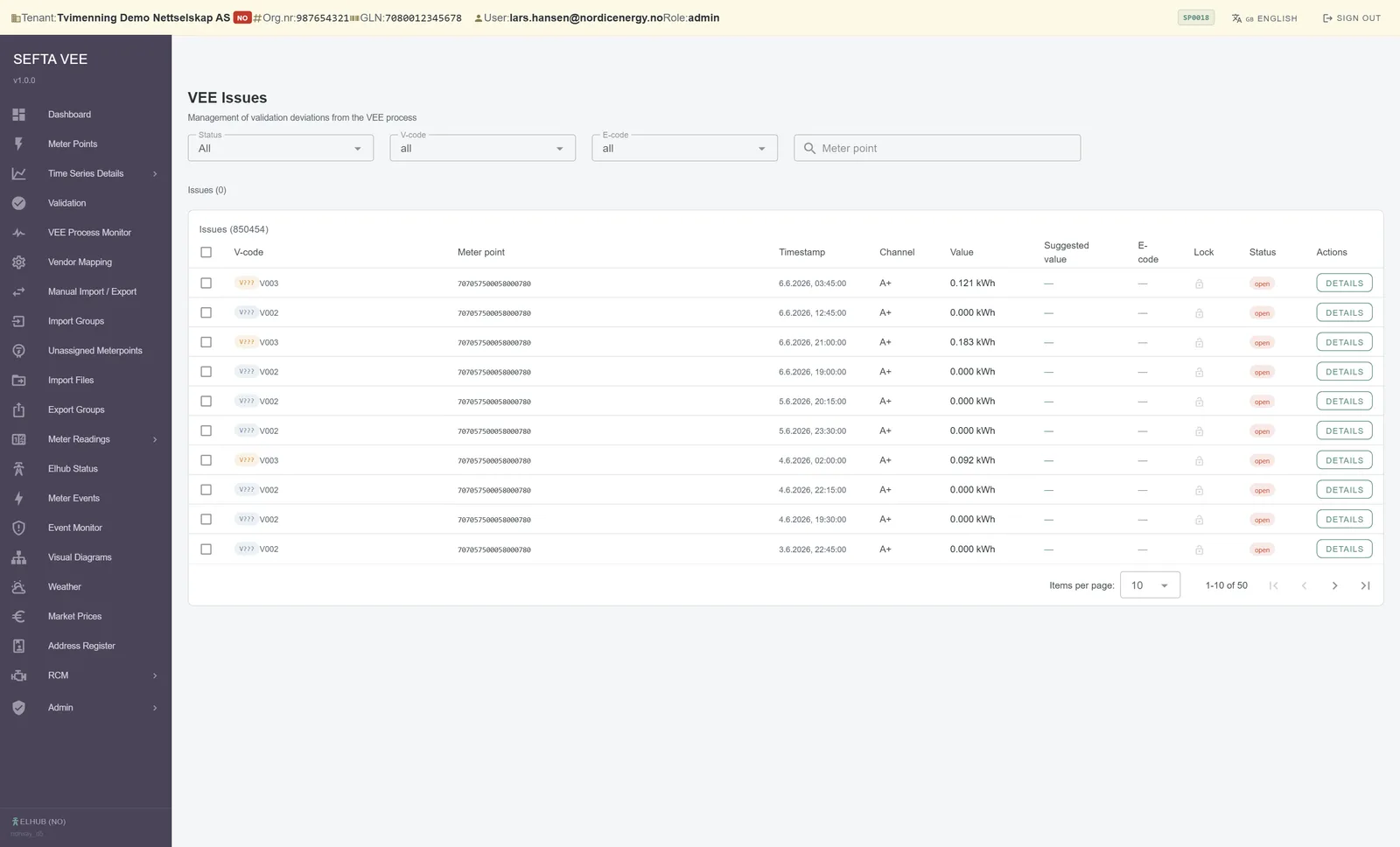Viewport: 1400px width, 847px height.
Task: Go to next page of issues
Action: point(1334,585)
